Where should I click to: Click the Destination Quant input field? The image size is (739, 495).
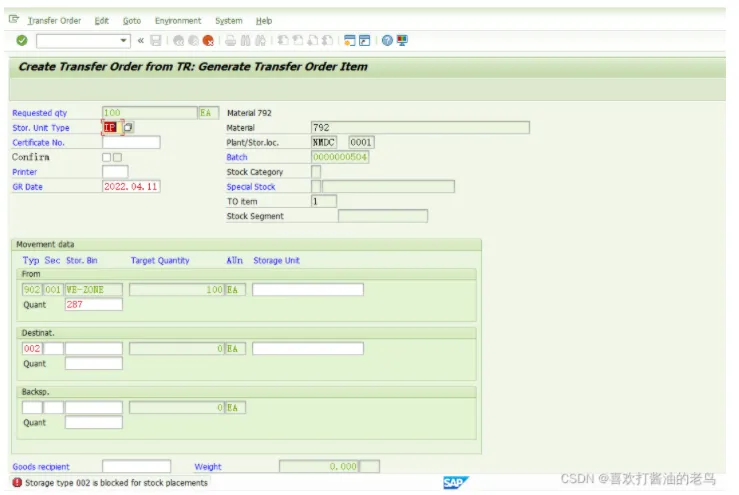tap(94, 363)
